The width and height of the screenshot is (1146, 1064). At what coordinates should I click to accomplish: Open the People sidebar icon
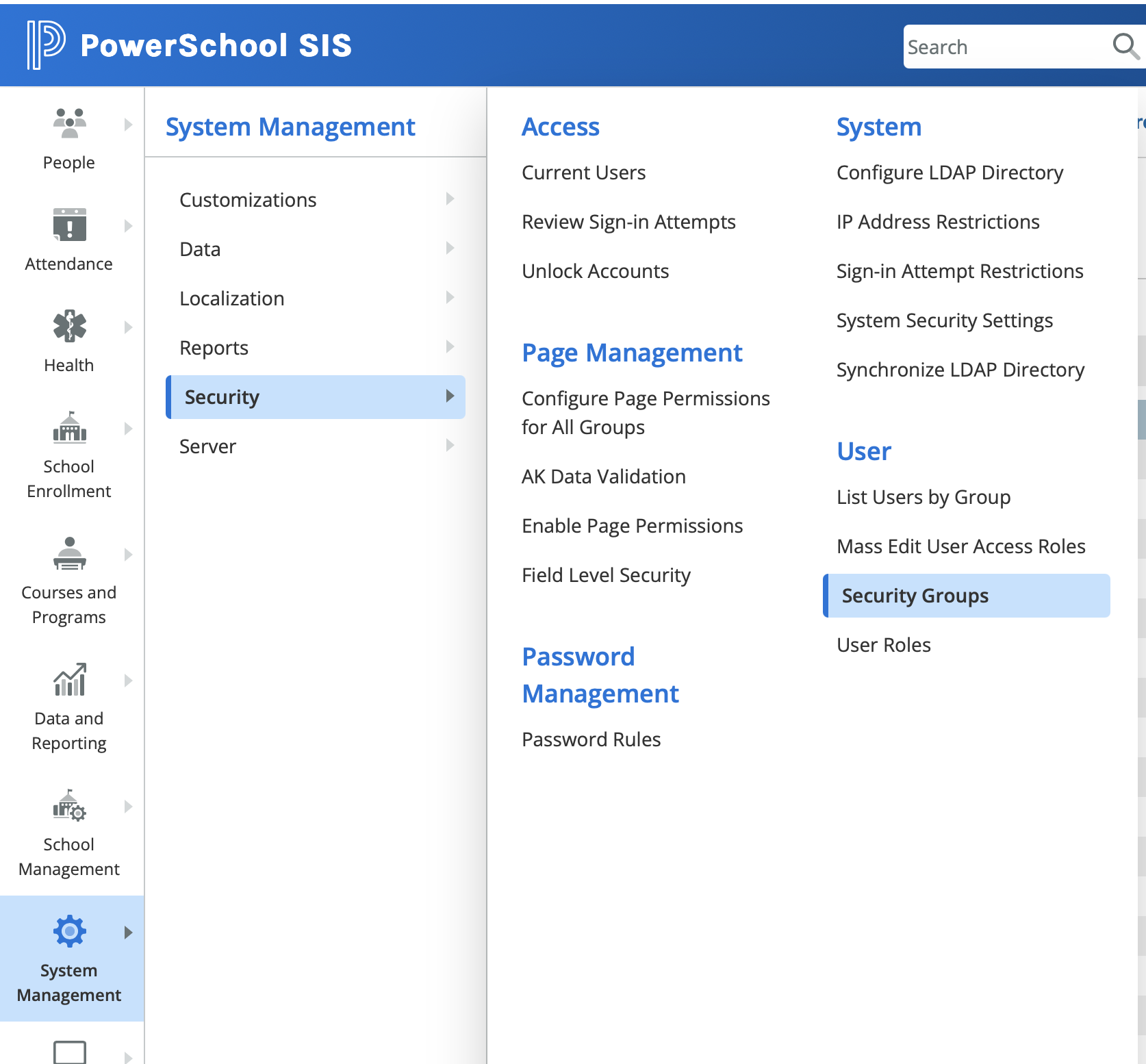pos(69,124)
